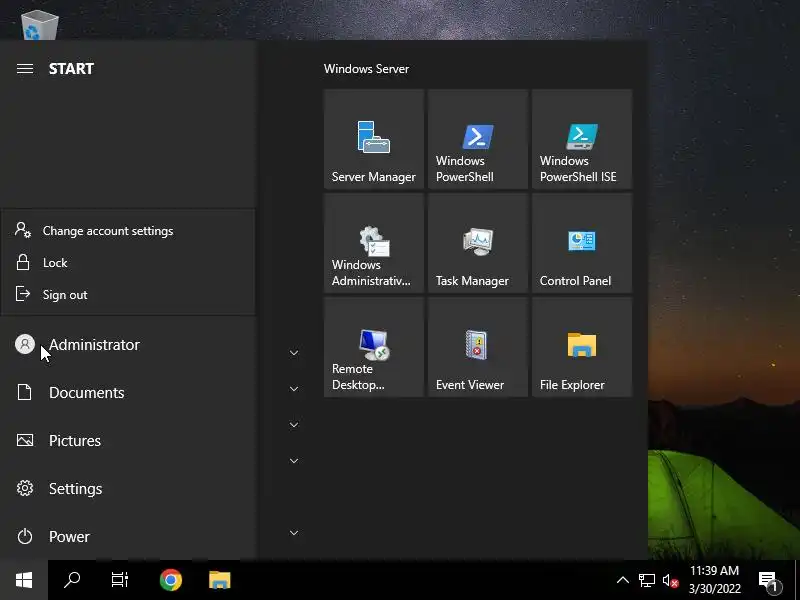Show hidden system tray icons
Image resolution: width=800 pixels, height=600 pixels.
(622, 580)
